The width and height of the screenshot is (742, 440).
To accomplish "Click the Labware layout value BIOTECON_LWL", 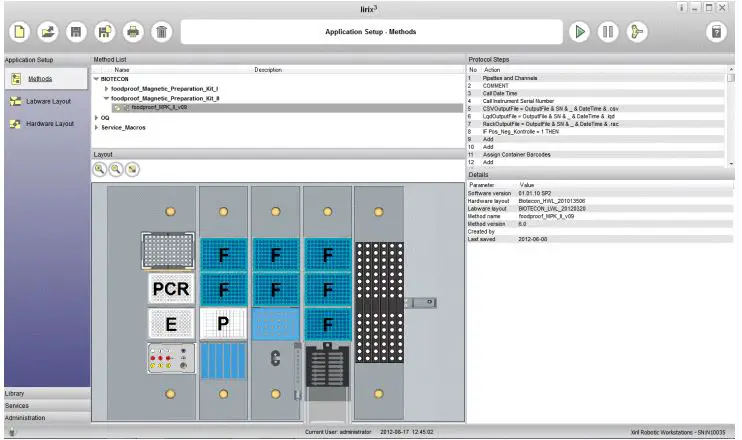I will point(552,209).
